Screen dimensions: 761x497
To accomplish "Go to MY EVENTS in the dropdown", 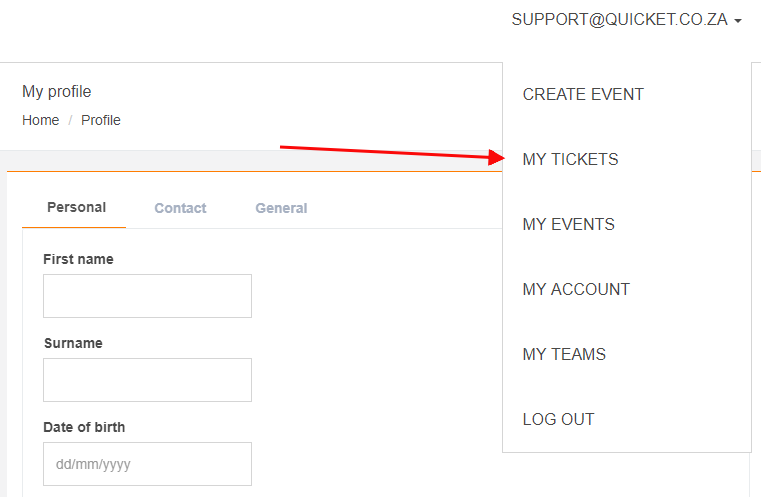I will click(x=568, y=224).
